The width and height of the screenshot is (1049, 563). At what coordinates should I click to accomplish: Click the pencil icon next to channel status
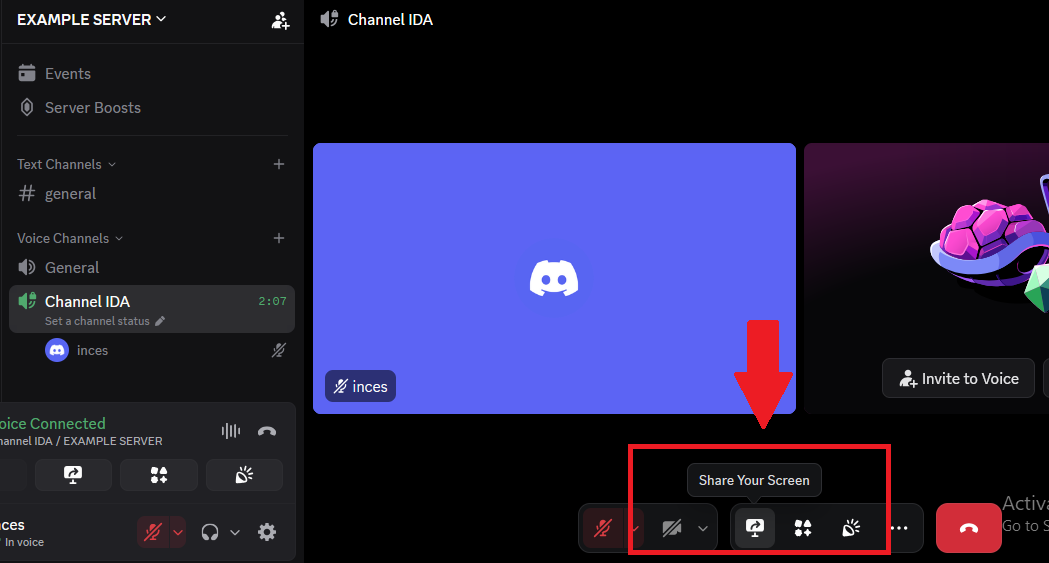[160, 321]
